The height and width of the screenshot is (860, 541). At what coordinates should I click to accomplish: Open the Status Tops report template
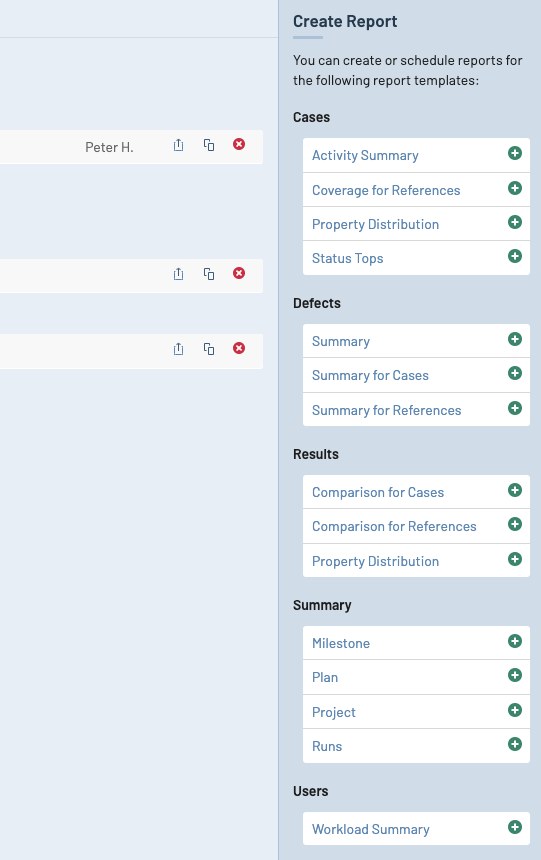click(347, 258)
